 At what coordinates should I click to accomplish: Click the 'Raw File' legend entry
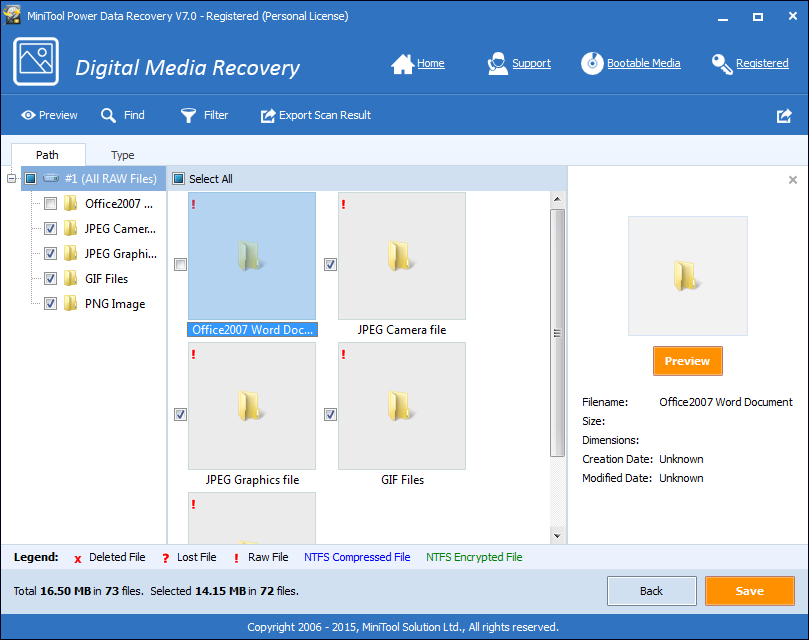[268, 557]
